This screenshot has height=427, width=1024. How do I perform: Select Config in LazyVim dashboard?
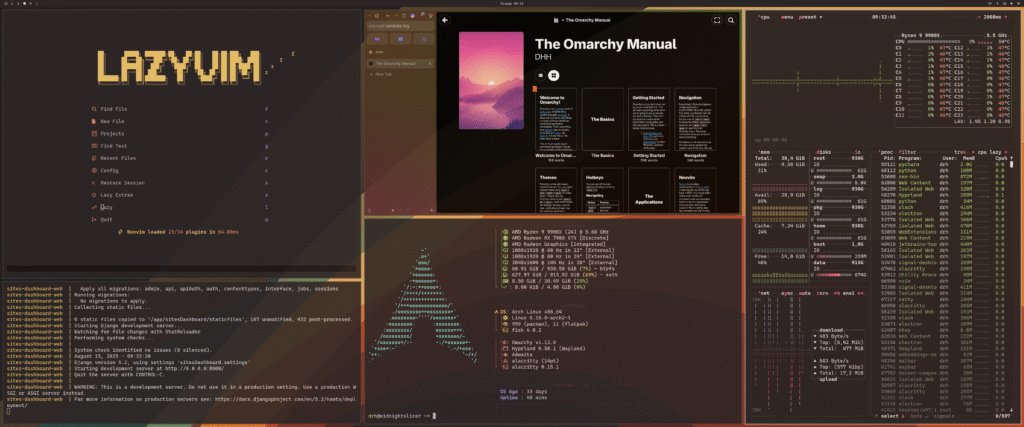[180, 170]
